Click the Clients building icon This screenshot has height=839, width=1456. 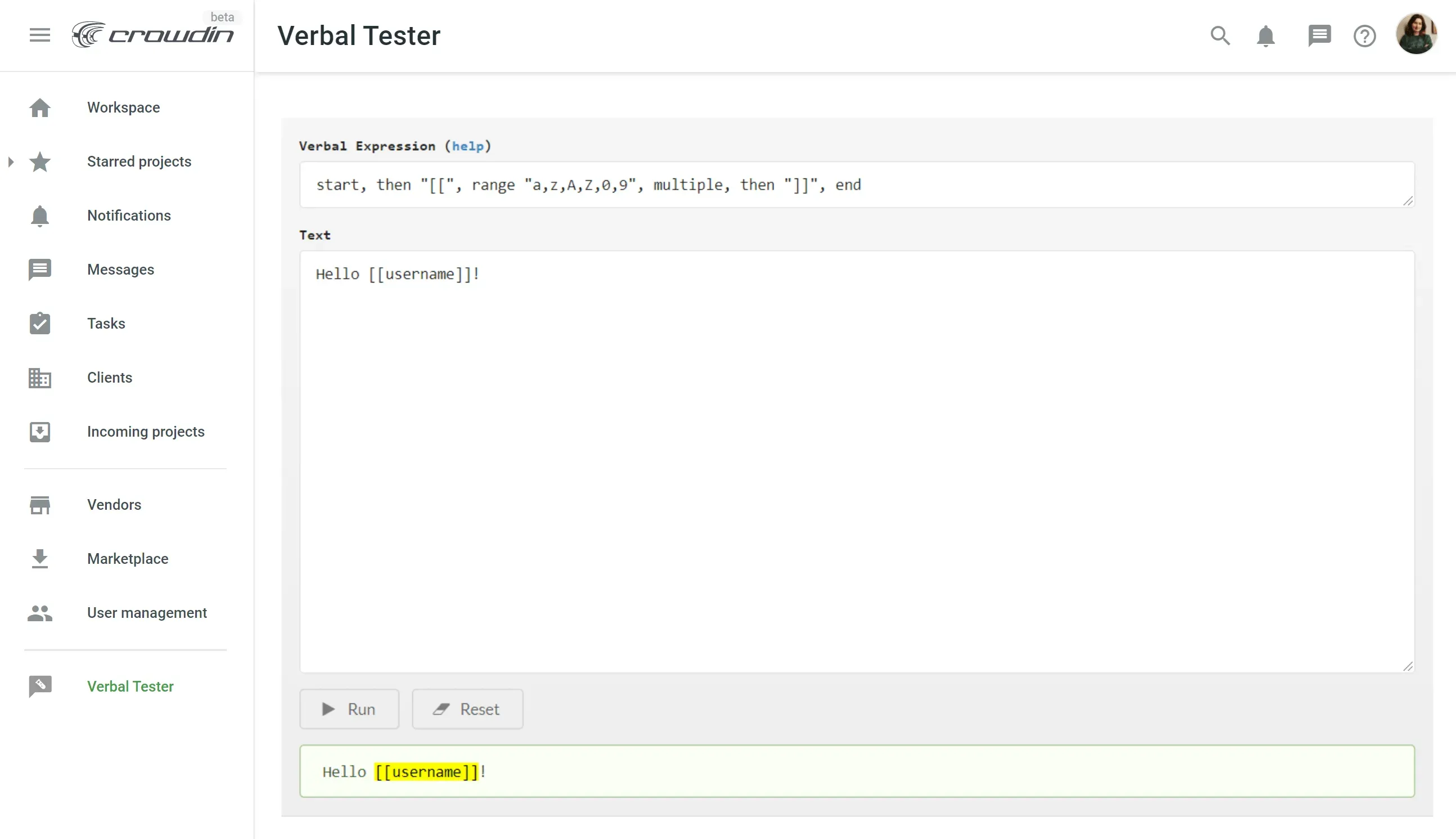[x=39, y=378]
